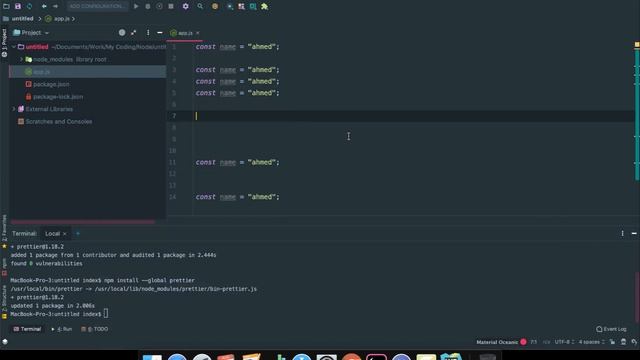Expand the node_modules folder
The width and height of the screenshot is (640, 360).
pyautogui.click(x=21, y=60)
